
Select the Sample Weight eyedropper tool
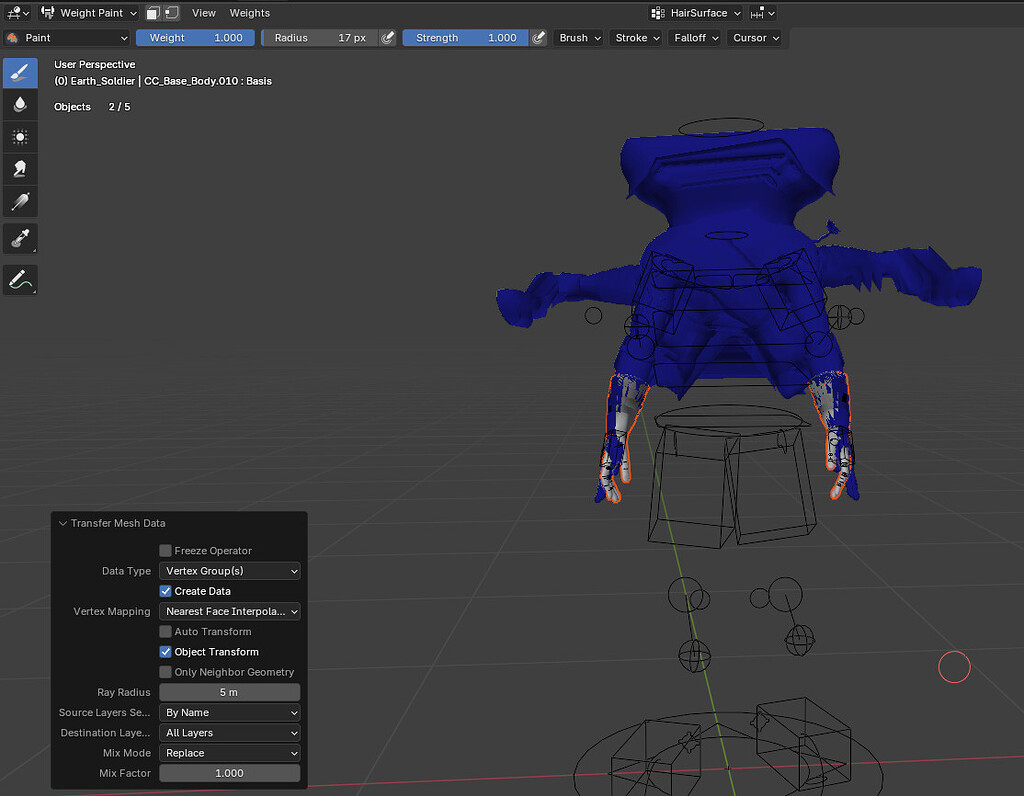coord(20,238)
